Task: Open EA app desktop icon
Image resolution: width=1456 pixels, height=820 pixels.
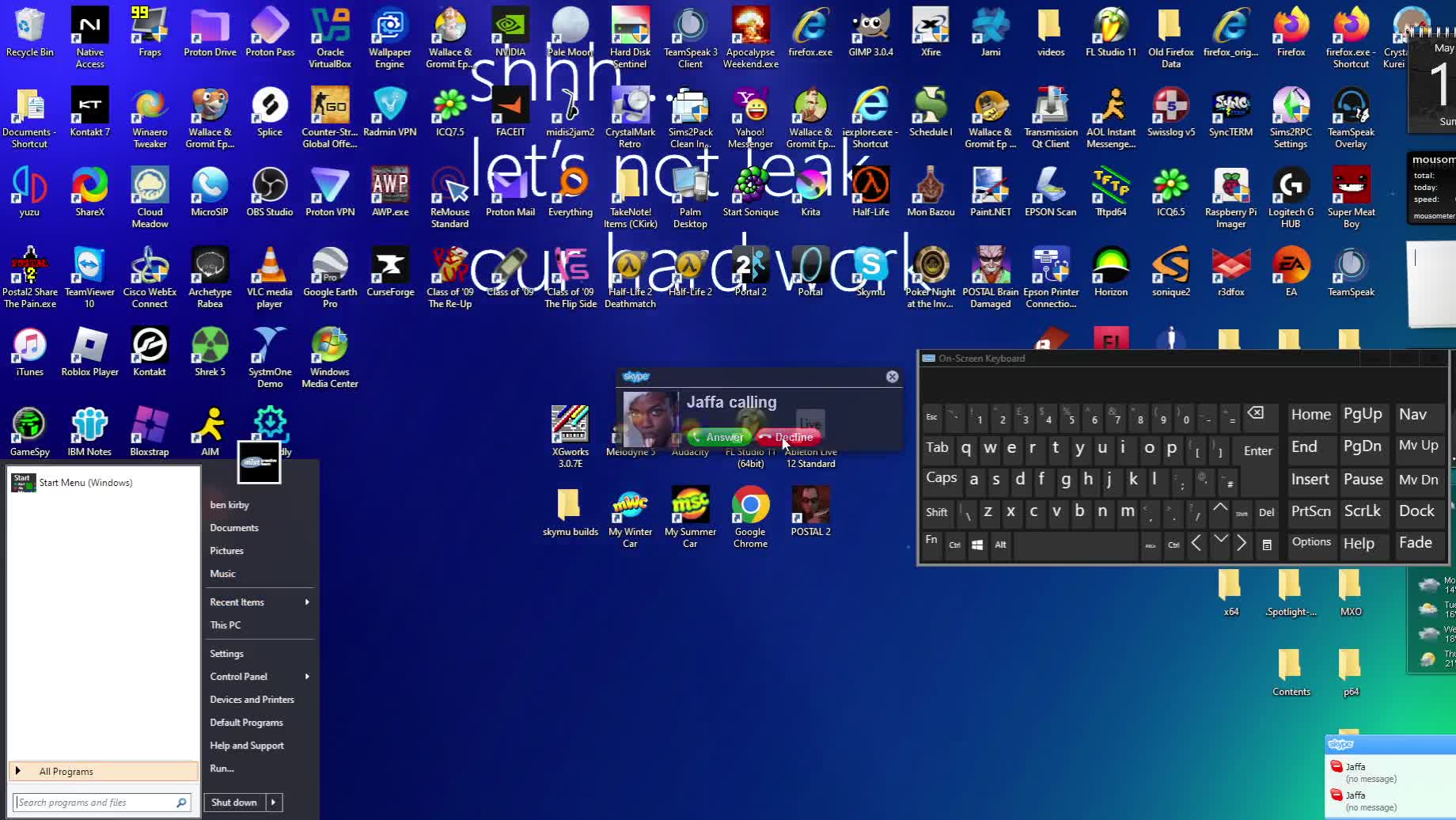Action: tap(1291, 272)
